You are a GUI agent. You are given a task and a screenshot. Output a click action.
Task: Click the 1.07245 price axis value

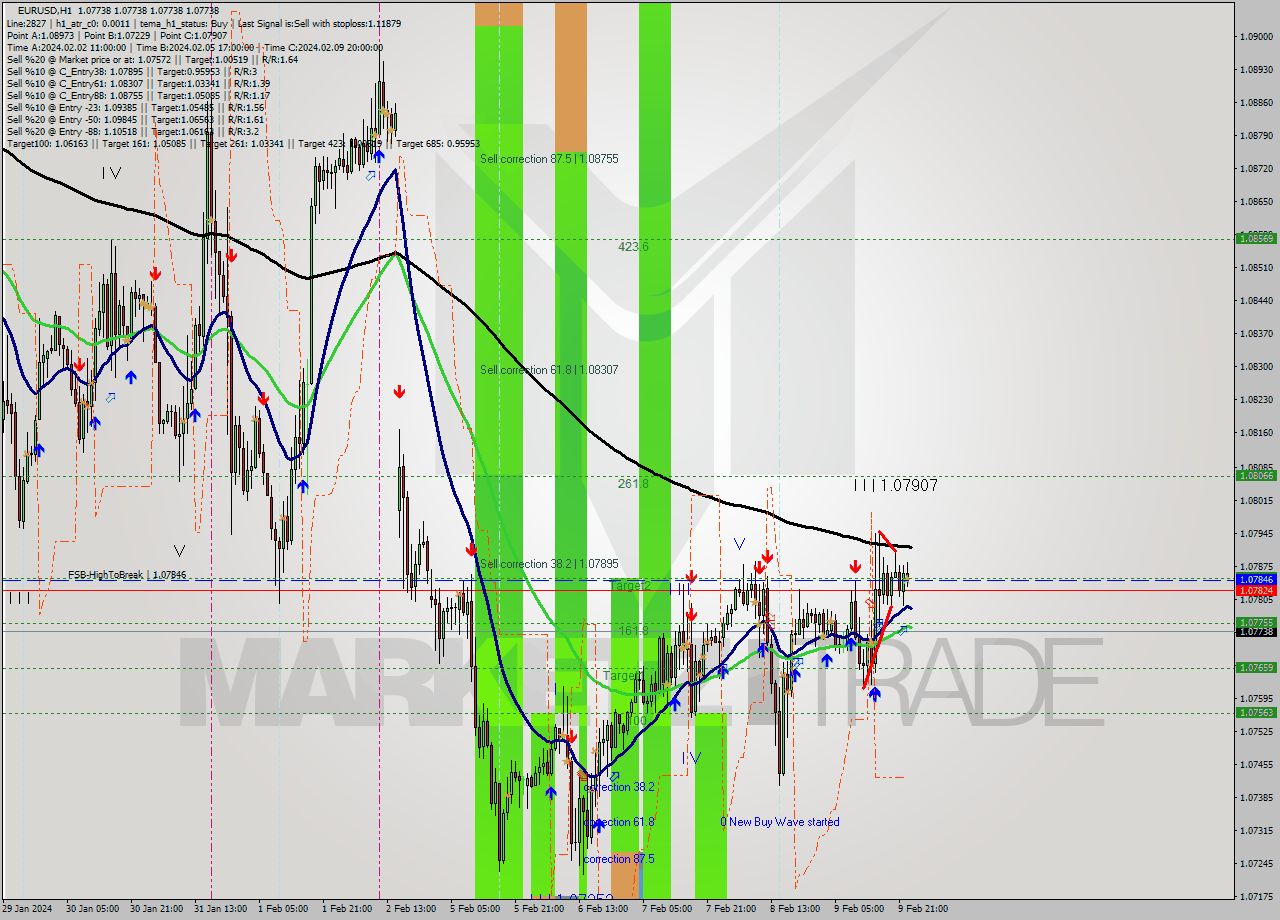[x=1256, y=863]
